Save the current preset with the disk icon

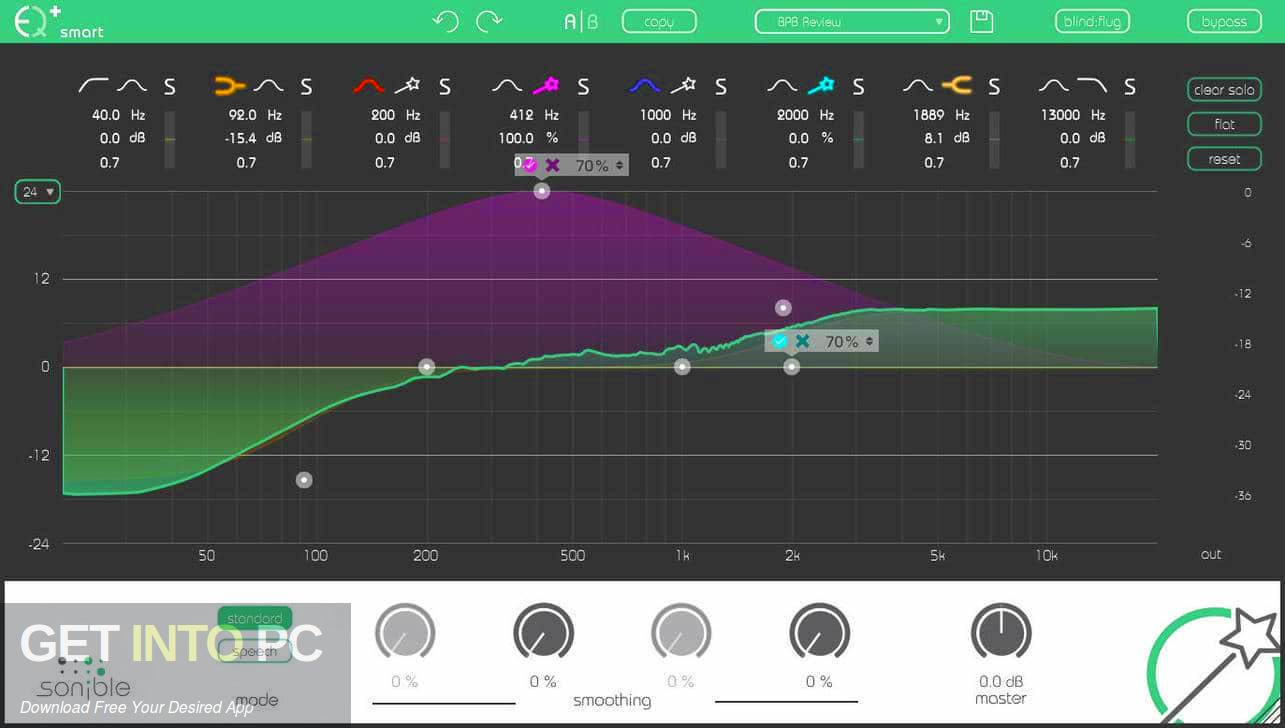pyautogui.click(x=982, y=21)
